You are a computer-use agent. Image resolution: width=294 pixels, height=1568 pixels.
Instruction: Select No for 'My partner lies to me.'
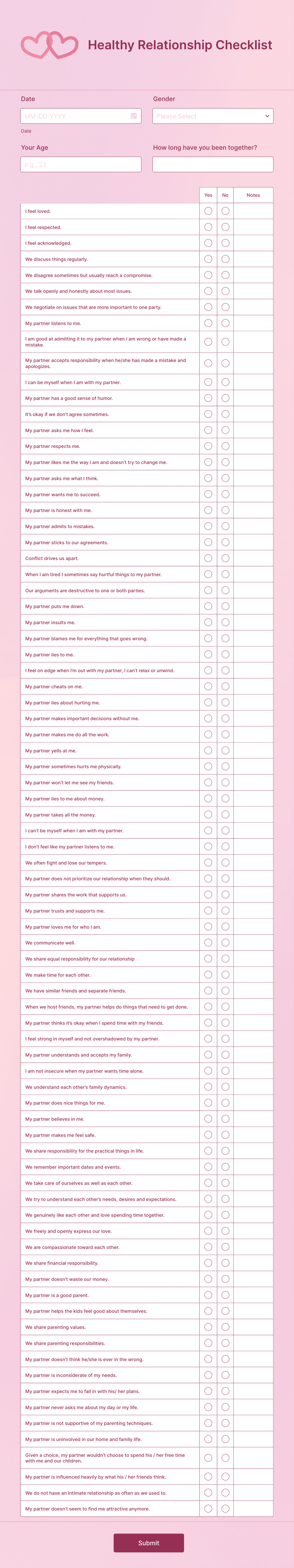(226, 654)
